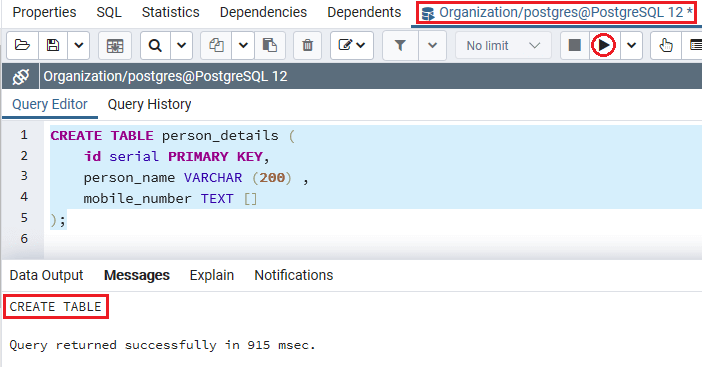
Task: Open Dependents tab
Action: pyautogui.click(x=364, y=13)
